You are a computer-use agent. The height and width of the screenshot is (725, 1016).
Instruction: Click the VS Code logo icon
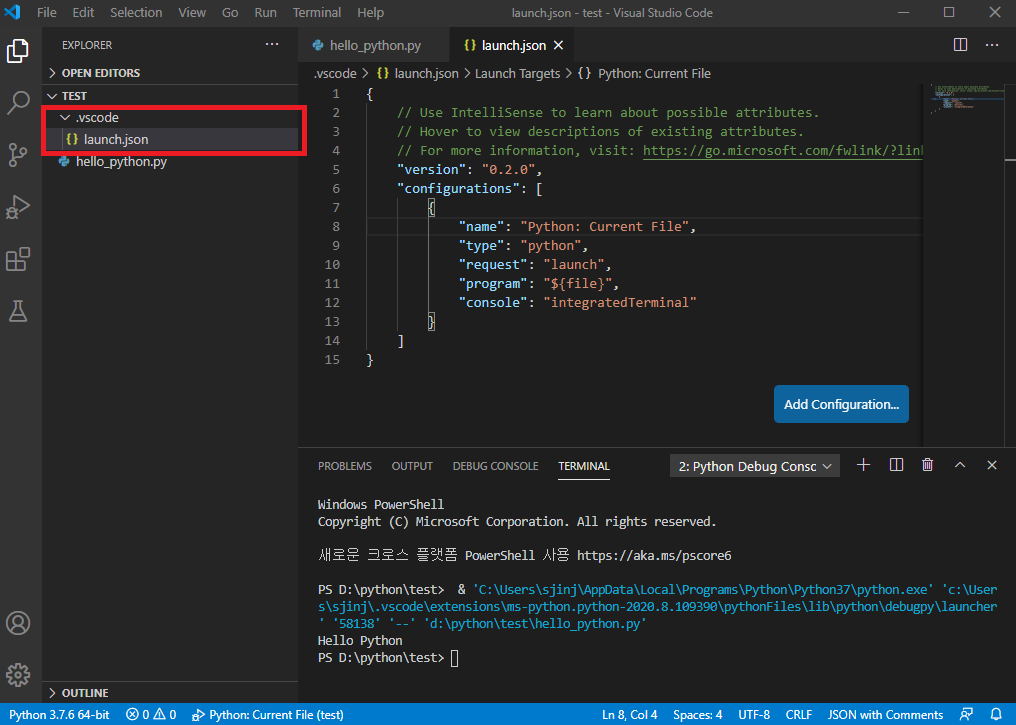[13, 12]
